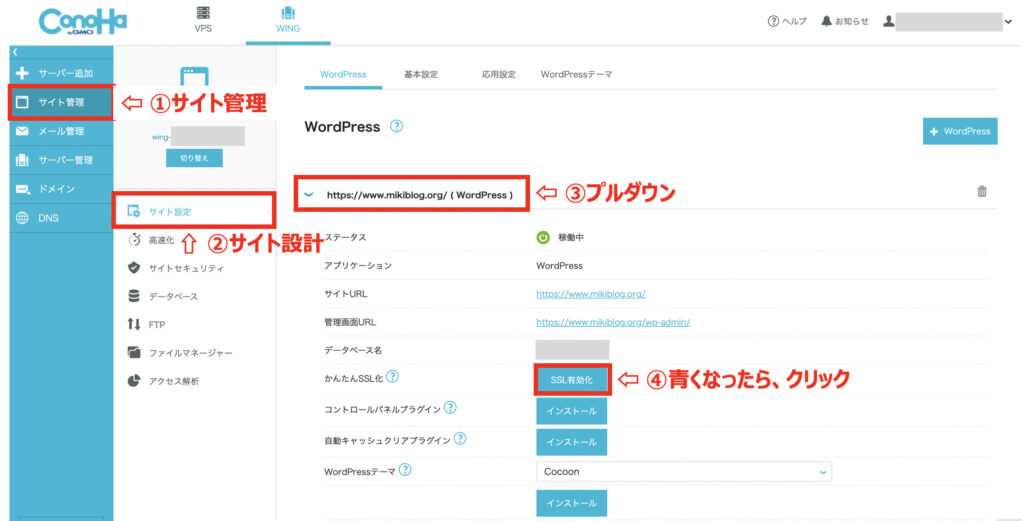The image size is (1024, 521).
Task: Open DNS in sidebar
Action: [61, 218]
